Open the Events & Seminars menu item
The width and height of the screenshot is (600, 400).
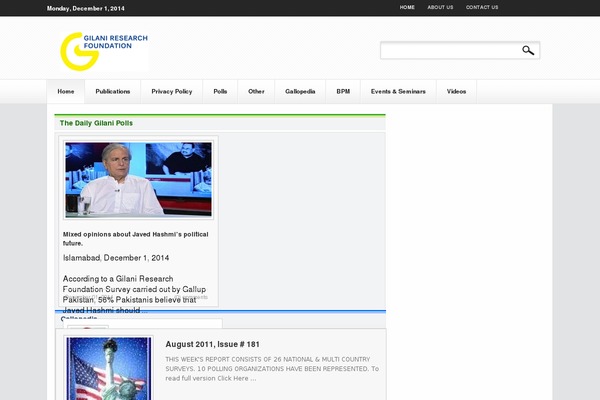click(x=398, y=91)
